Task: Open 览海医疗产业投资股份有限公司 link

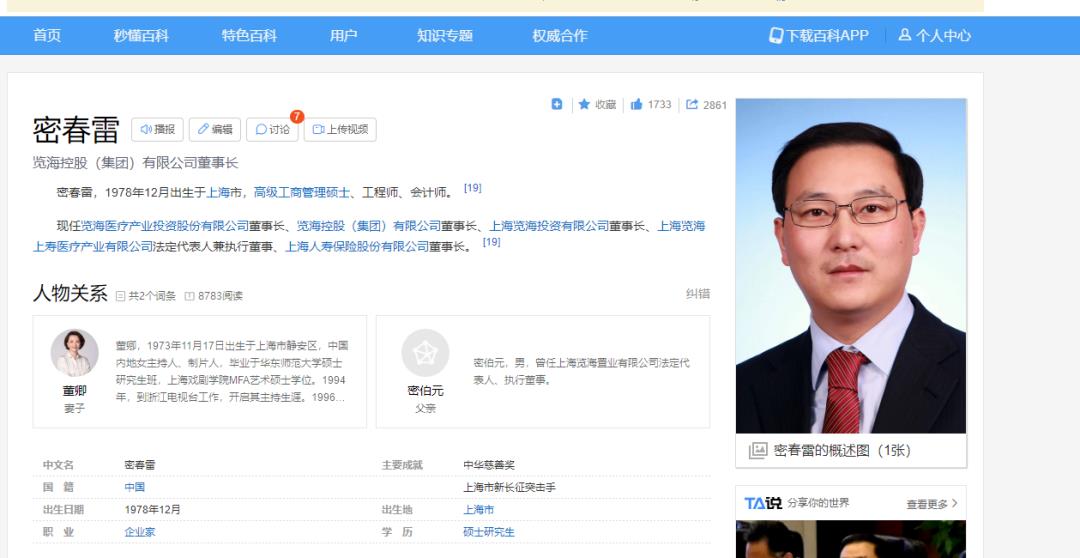Action: [165, 226]
